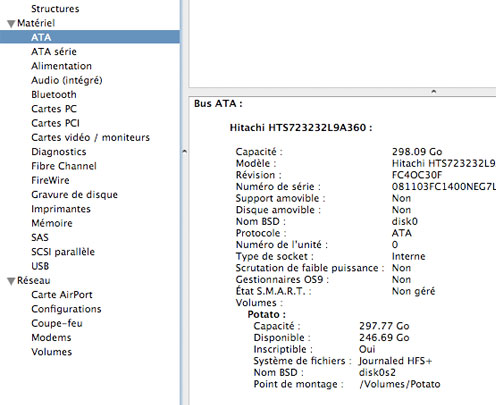496x405 pixels.
Task: Click the Oui writable value
Action: [x=367, y=349]
